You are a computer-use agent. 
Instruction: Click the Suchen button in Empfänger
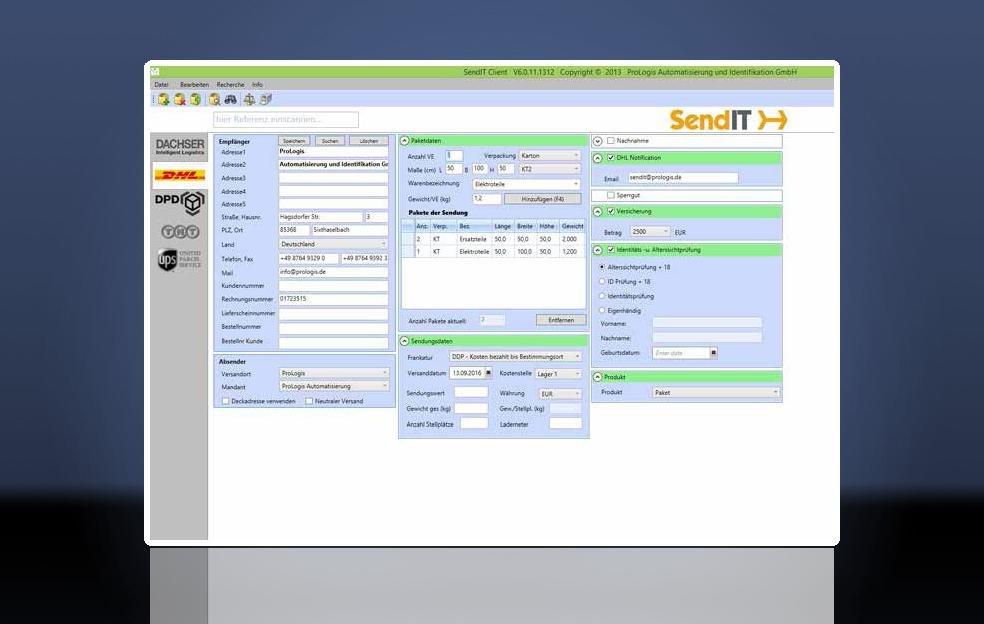[x=330, y=141]
